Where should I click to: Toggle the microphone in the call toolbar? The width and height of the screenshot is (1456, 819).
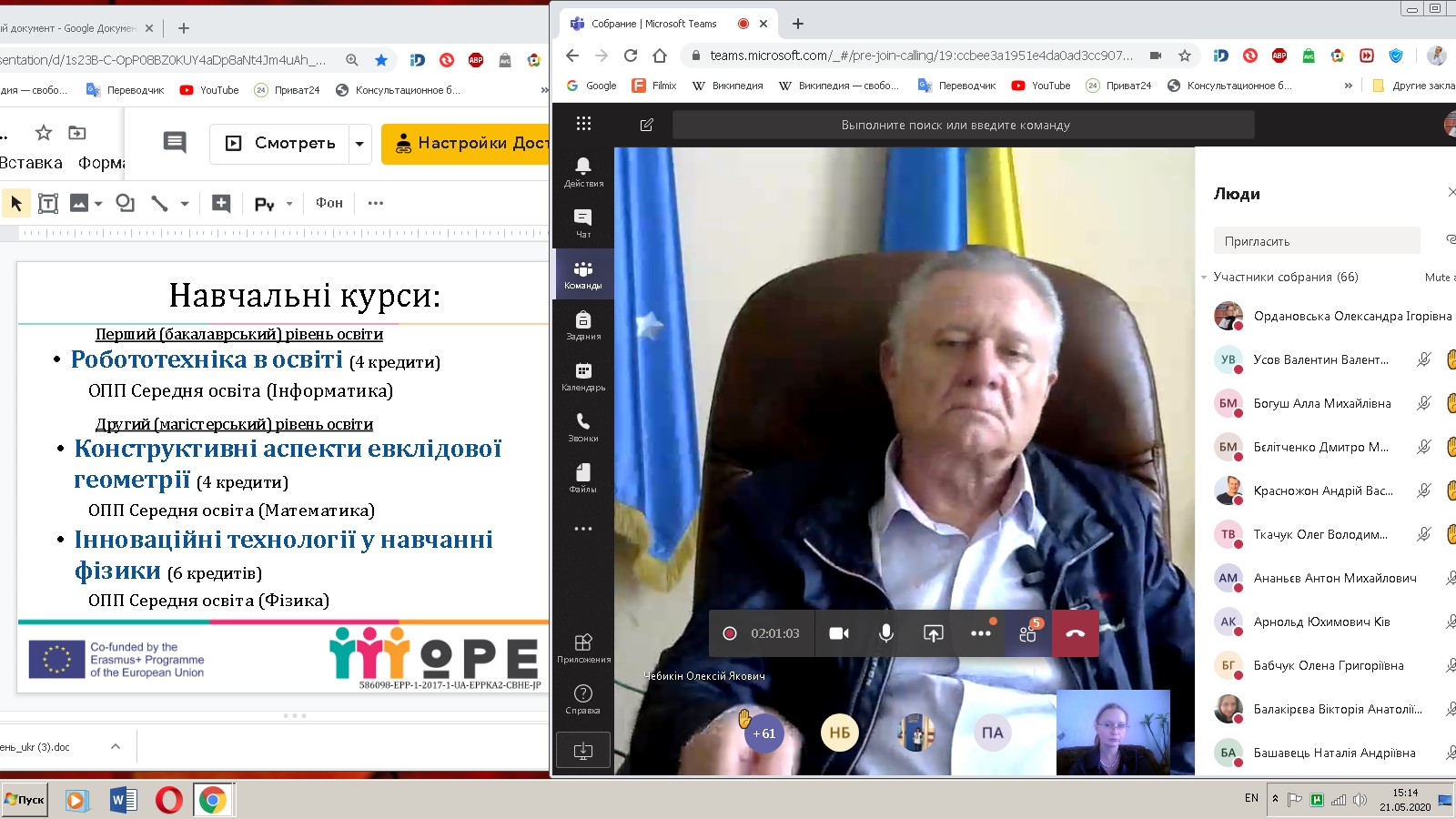885,633
